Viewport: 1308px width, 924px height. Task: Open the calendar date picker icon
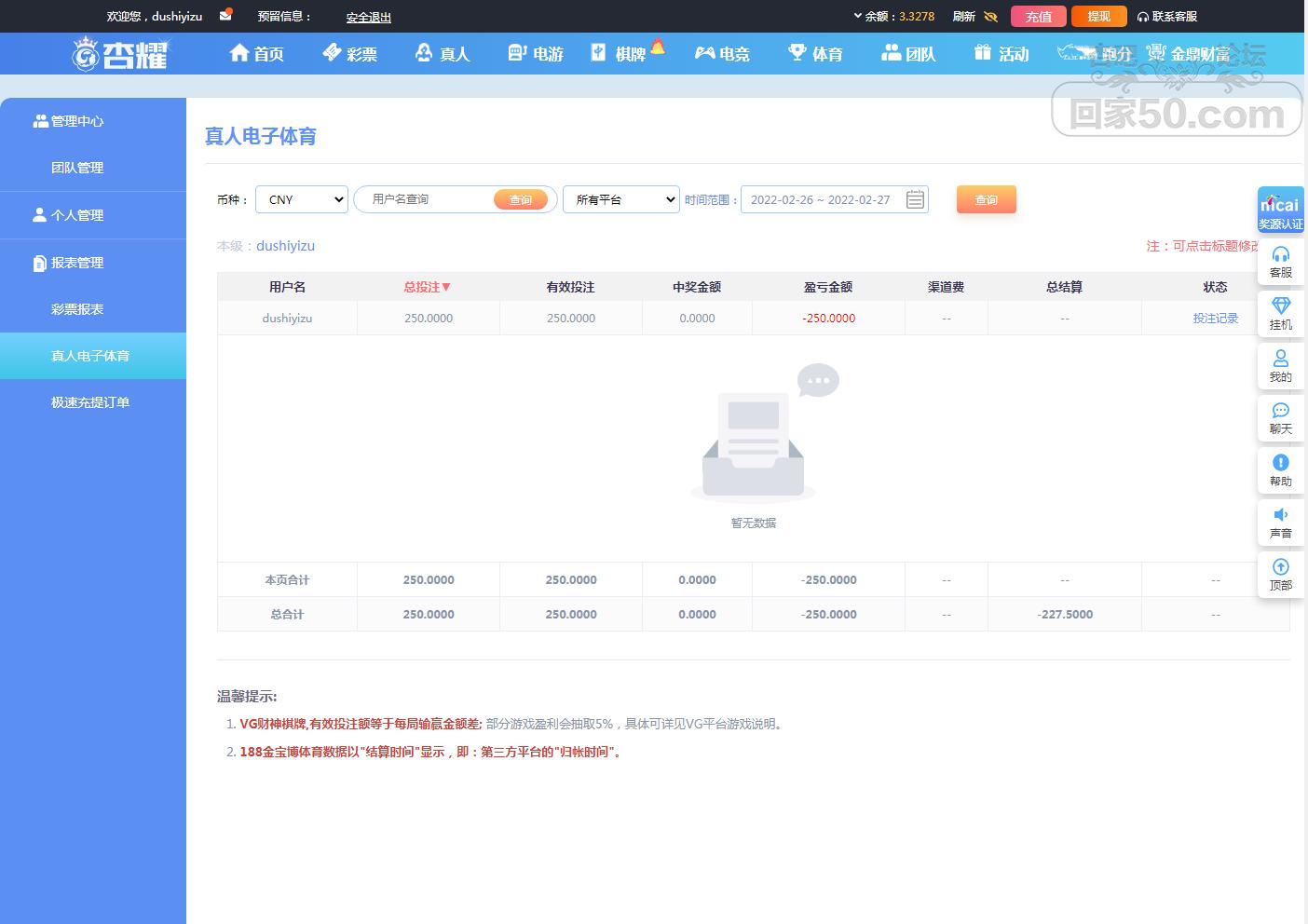coord(915,199)
